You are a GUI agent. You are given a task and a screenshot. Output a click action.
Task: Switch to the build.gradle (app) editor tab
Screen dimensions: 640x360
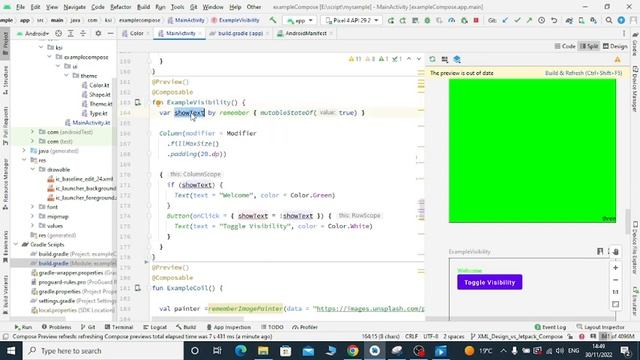pyautogui.click(x=240, y=33)
